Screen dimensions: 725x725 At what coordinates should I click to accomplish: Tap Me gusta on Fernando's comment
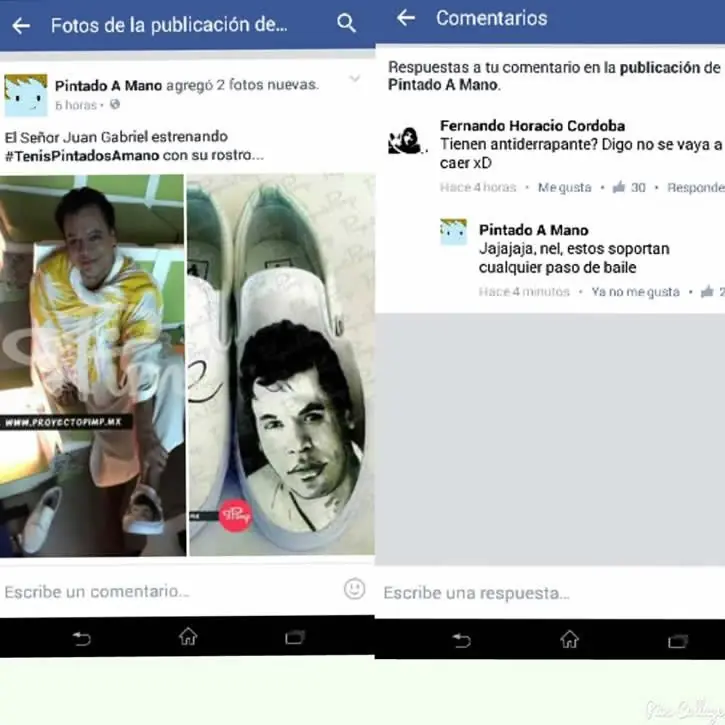[x=565, y=188]
